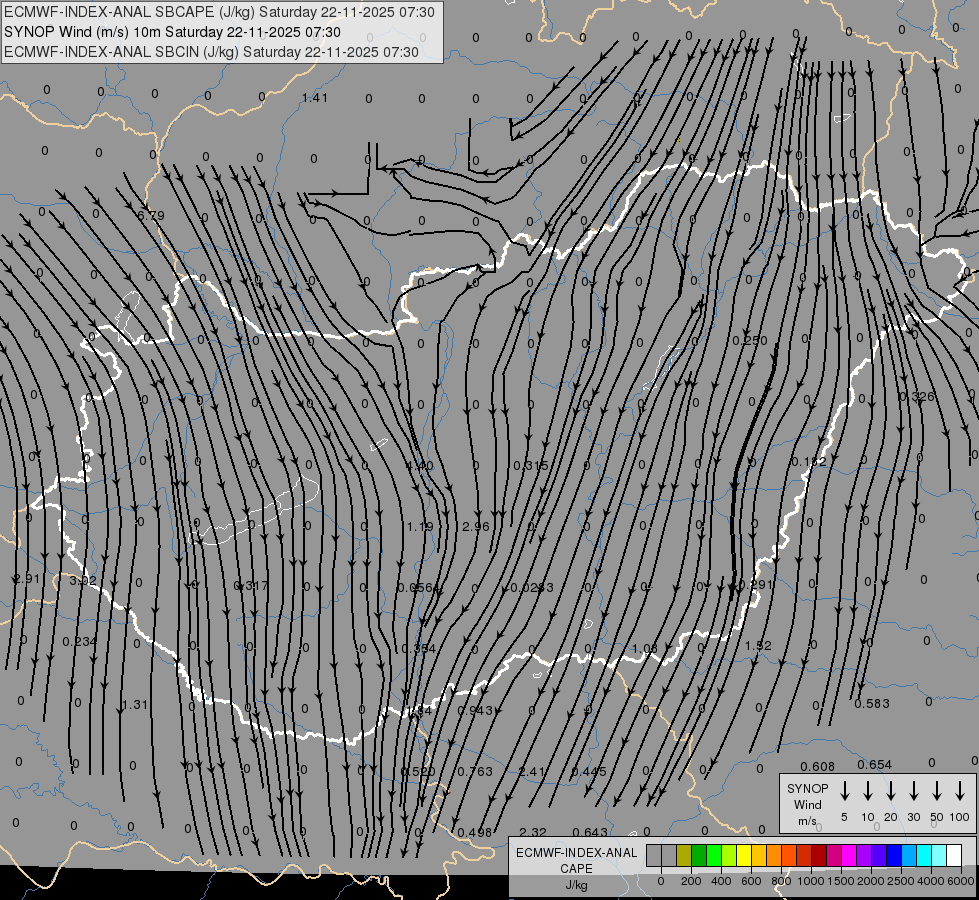Click the map value '0.763'

point(475,771)
